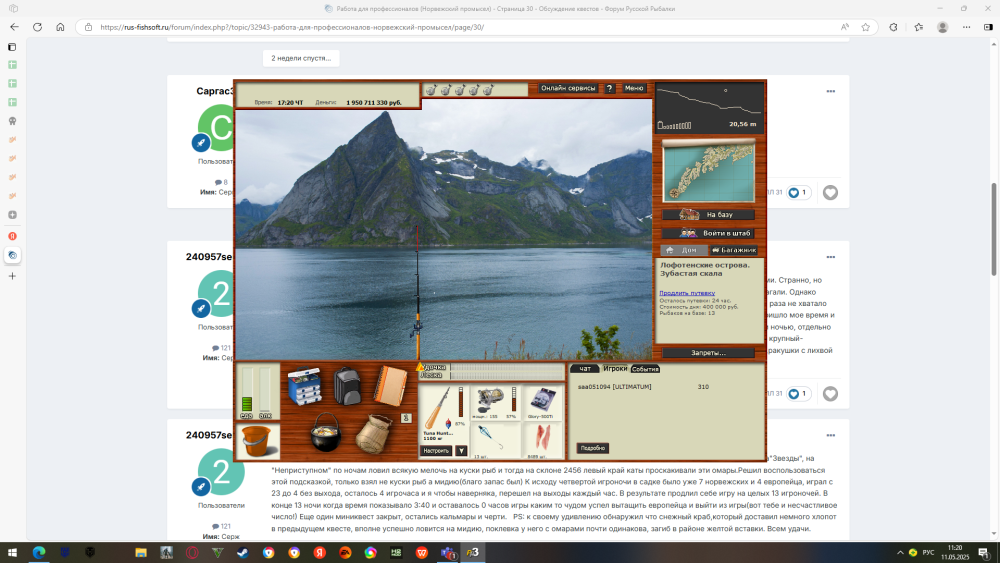Click the На базу button
1000x563 pixels.
709,215
